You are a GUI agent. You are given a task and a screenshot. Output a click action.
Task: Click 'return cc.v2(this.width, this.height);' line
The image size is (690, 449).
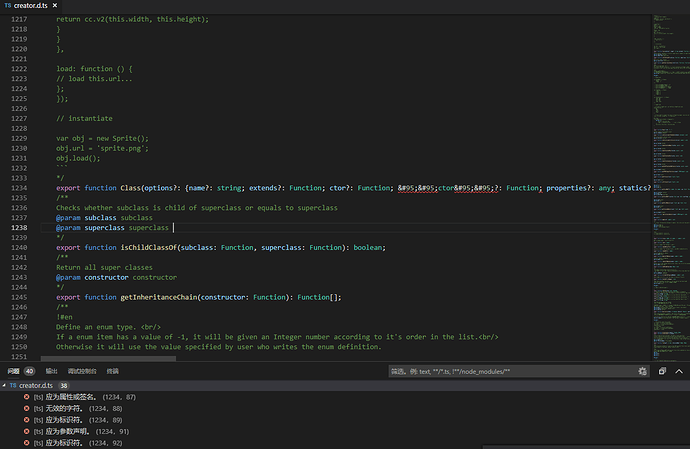(132, 19)
